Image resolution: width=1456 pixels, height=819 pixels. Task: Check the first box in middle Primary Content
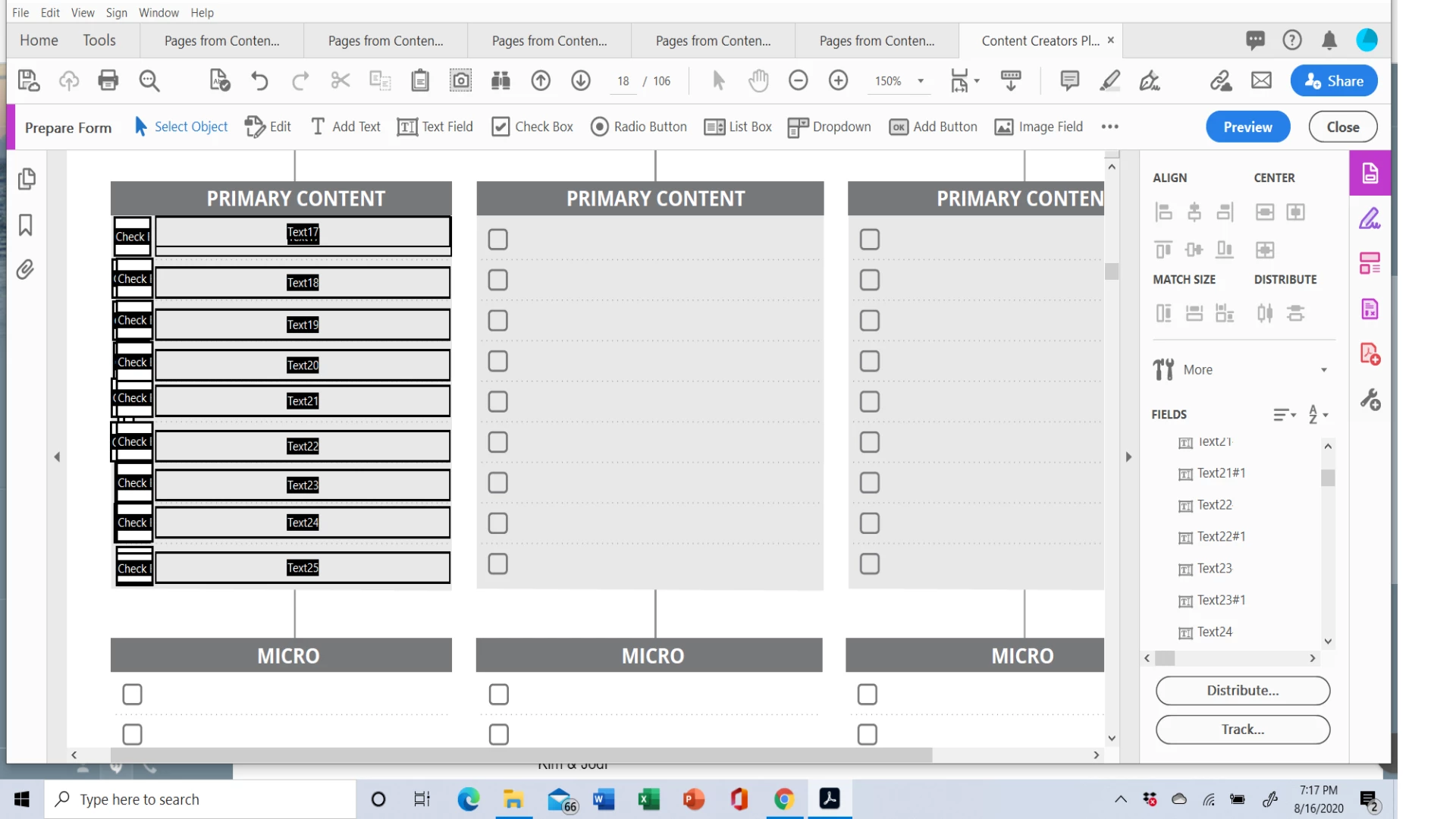pyautogui.click(x=498, y=240)
